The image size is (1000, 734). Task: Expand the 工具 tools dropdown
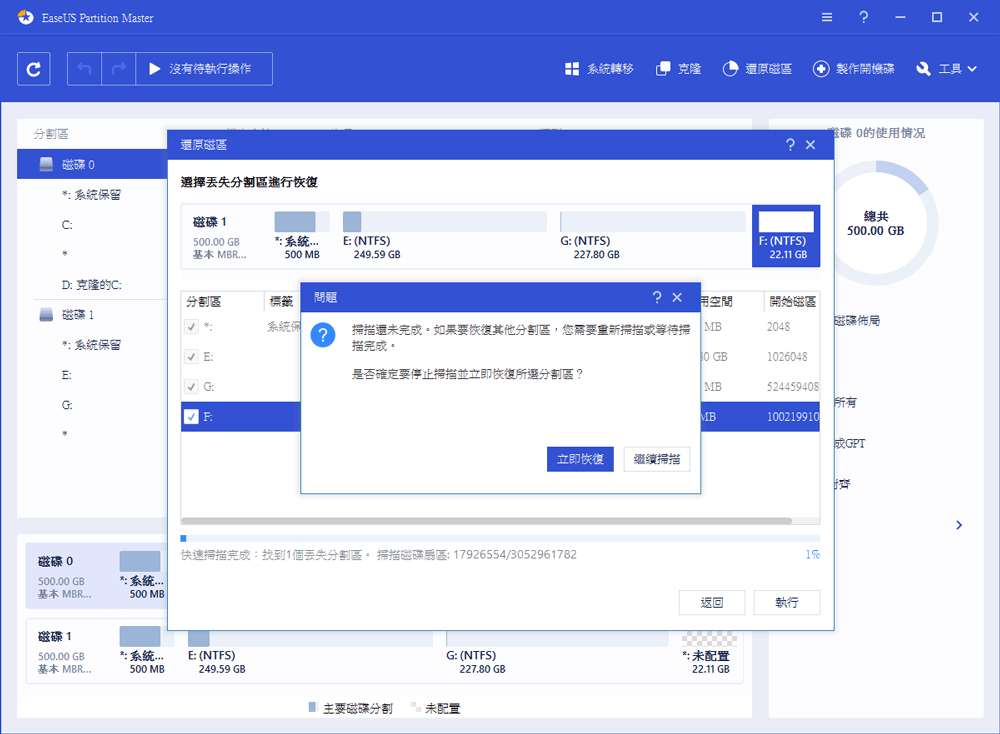(946, 69)
